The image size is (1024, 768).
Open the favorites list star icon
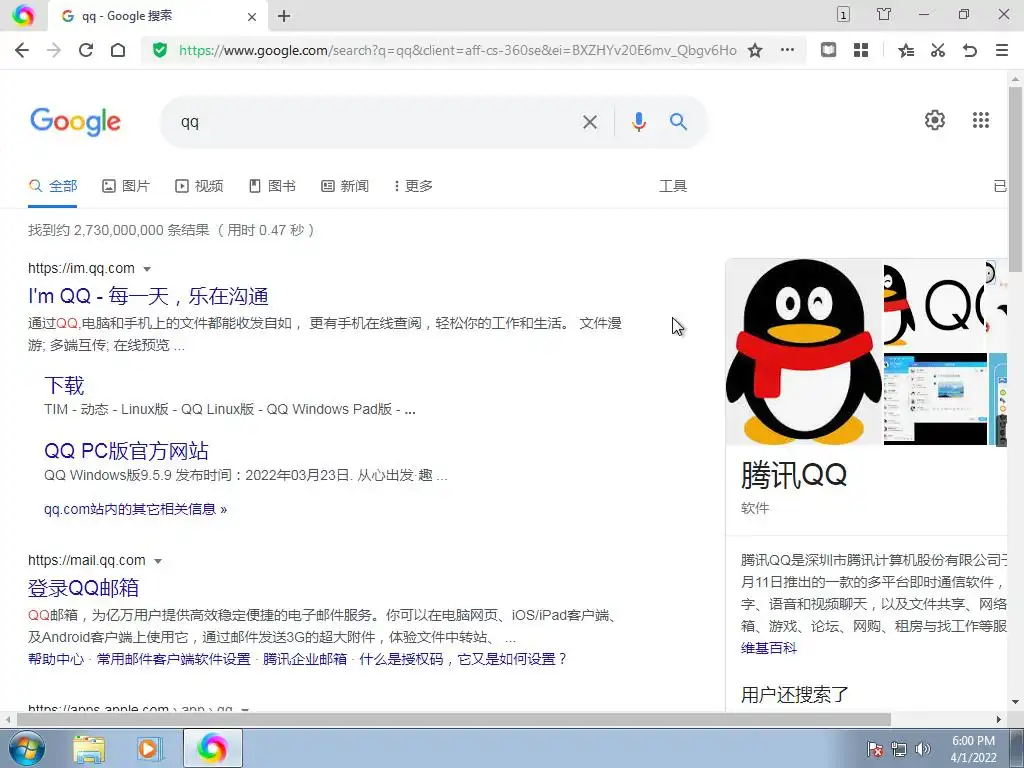pos(906,50)
